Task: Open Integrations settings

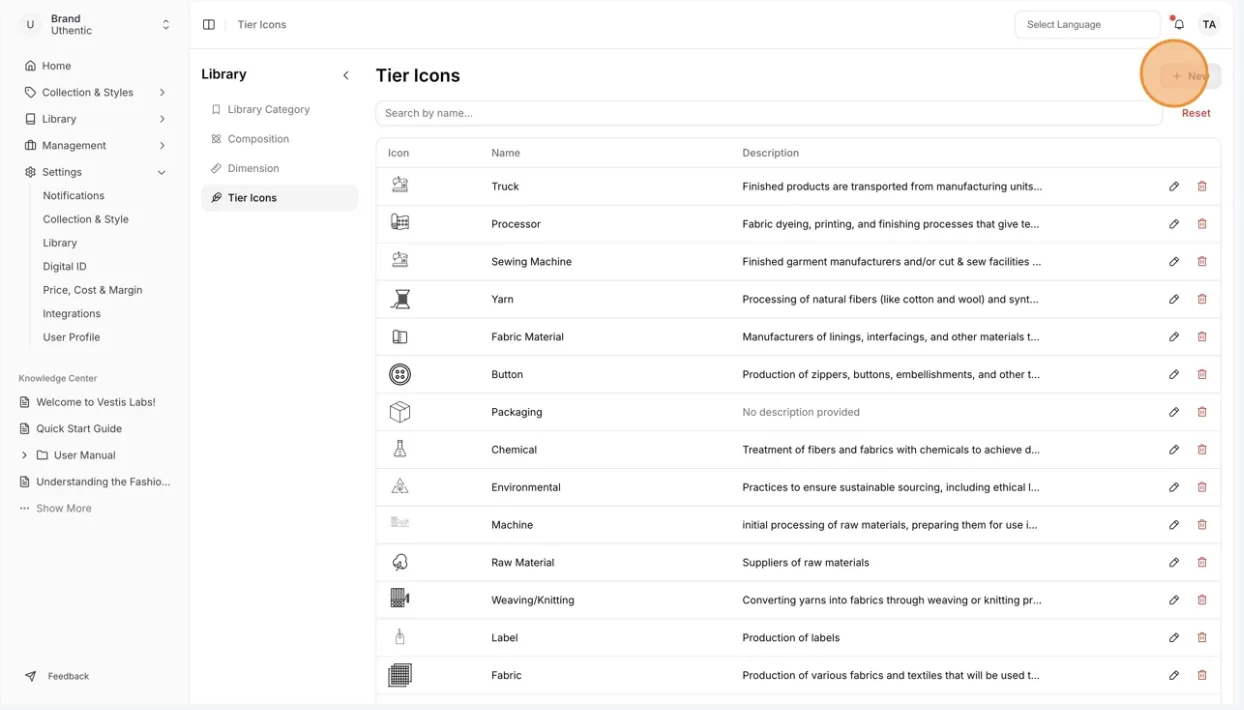Action: pyautogui.click(x=72, y=314)
